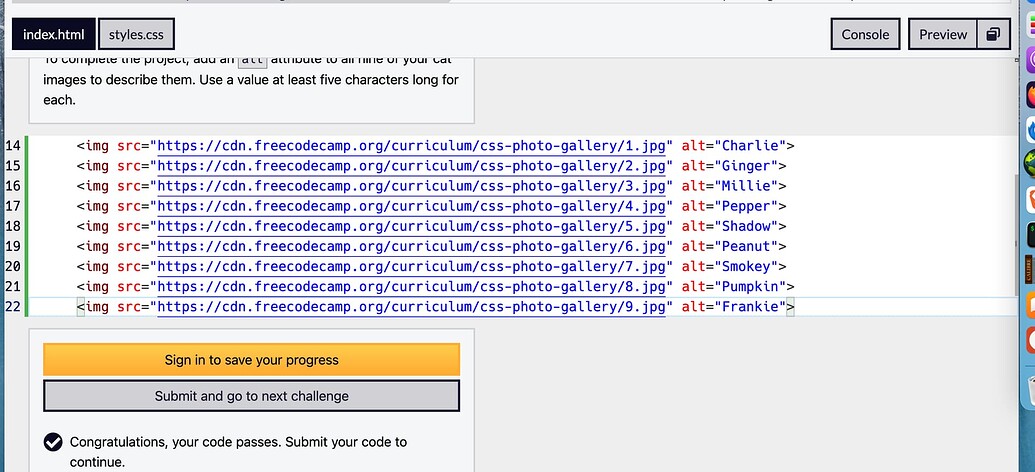Place cursor in alt value "Pumpkin"
1035x472 pixels.
point(754,287)
